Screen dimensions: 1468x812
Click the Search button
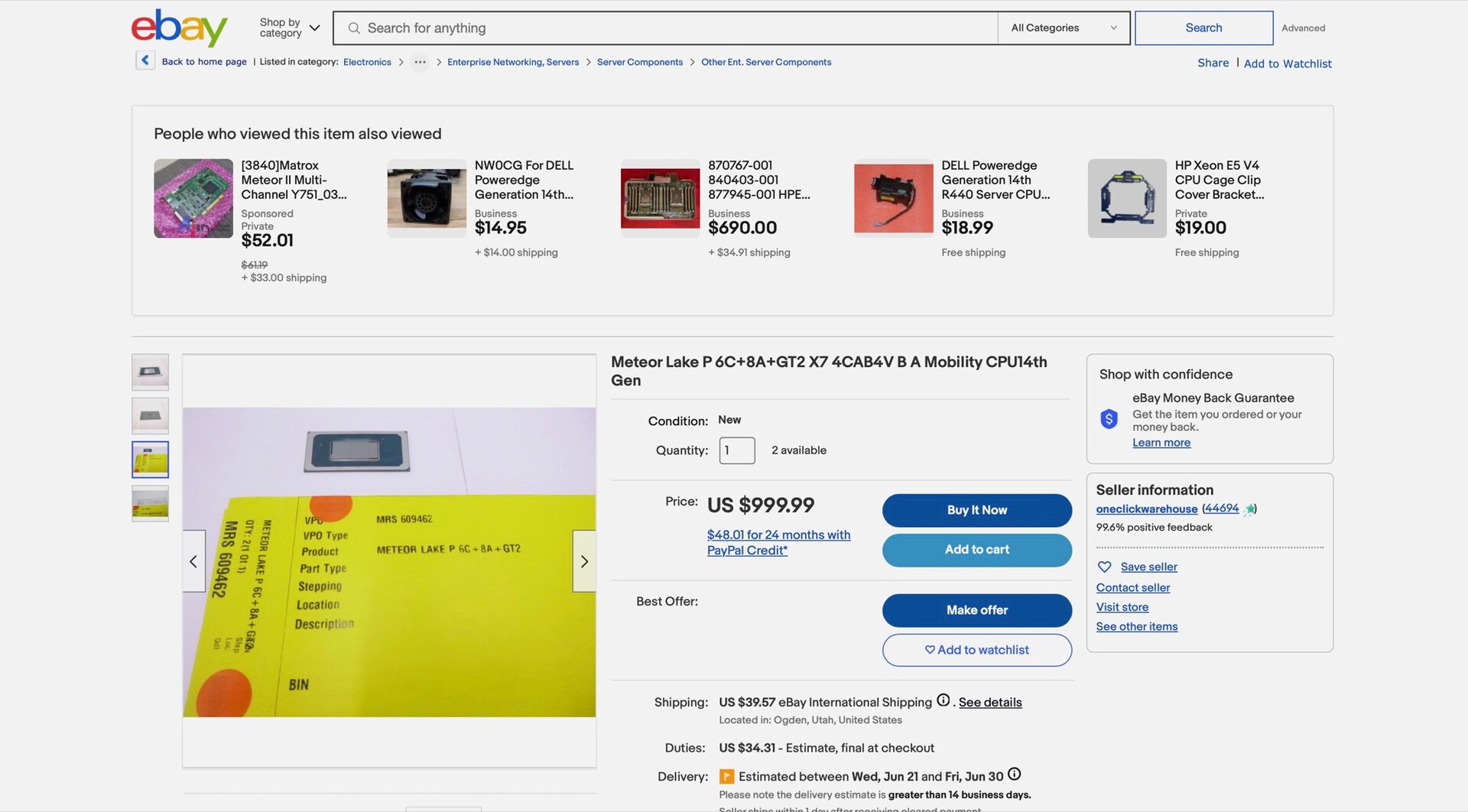[x=1203, y=28]
